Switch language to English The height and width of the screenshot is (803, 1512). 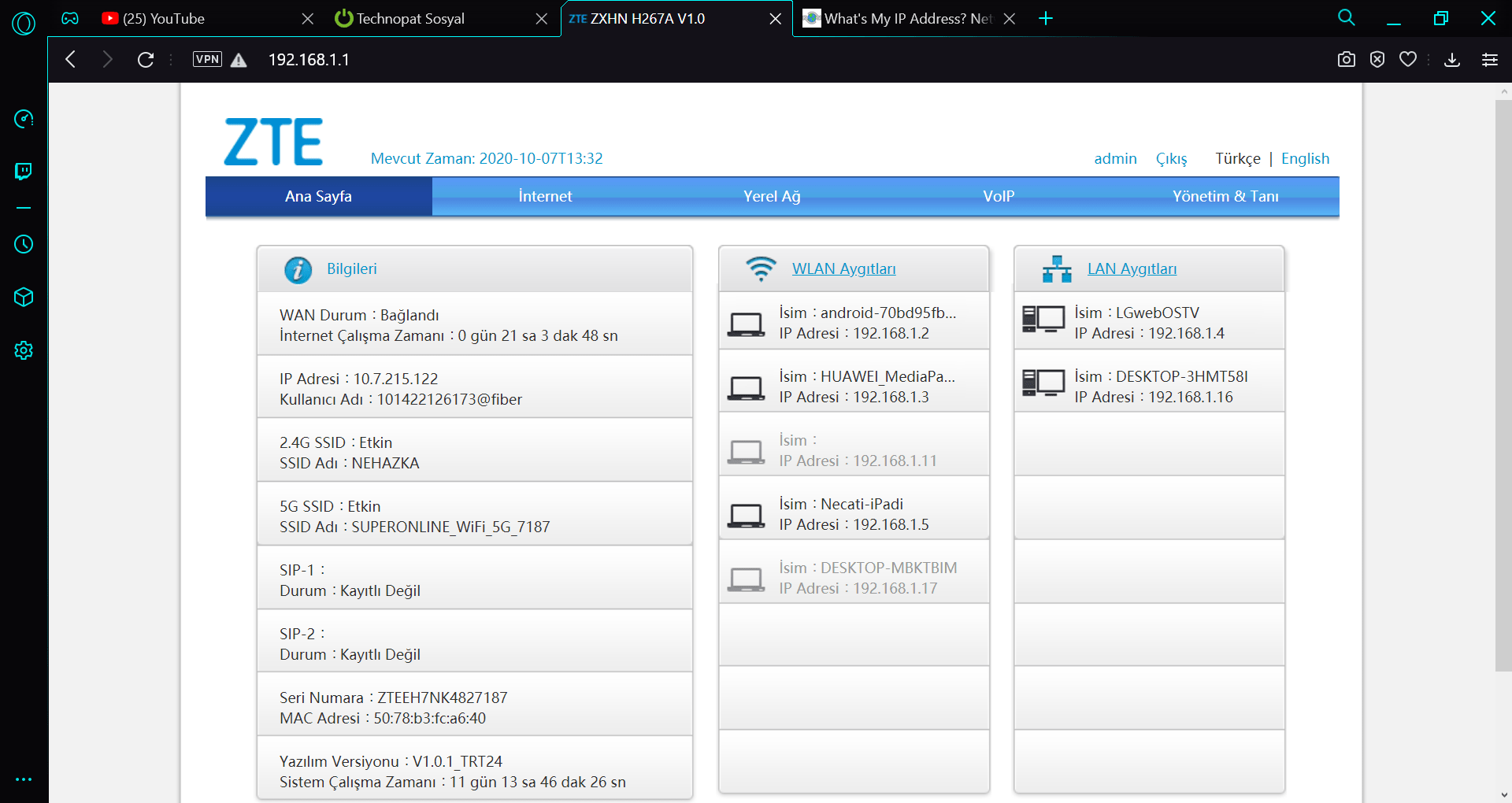(1305, 159)
